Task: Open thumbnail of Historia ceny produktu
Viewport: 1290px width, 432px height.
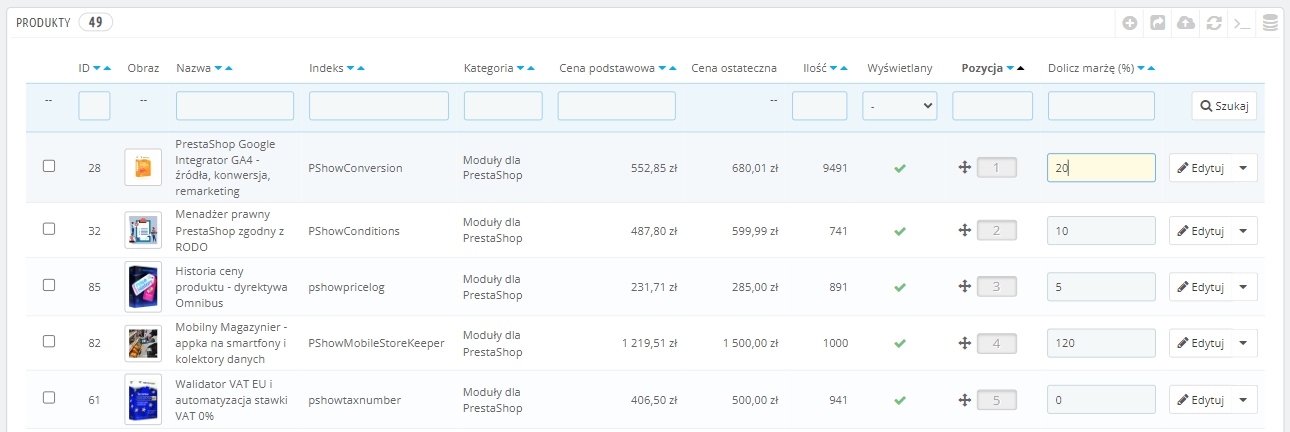Action: tap(143, 287)
